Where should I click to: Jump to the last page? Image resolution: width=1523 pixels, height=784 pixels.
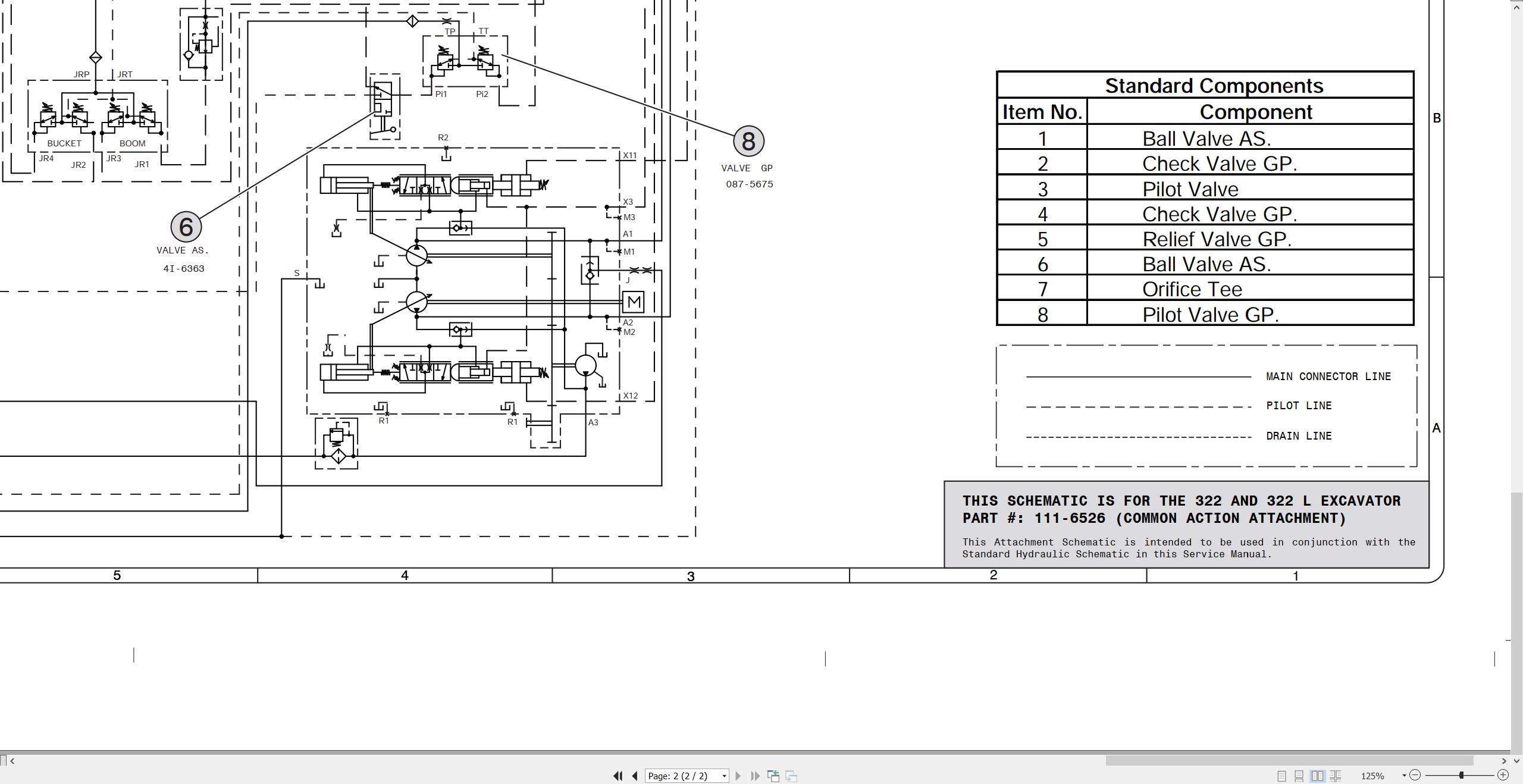(756, 776)
